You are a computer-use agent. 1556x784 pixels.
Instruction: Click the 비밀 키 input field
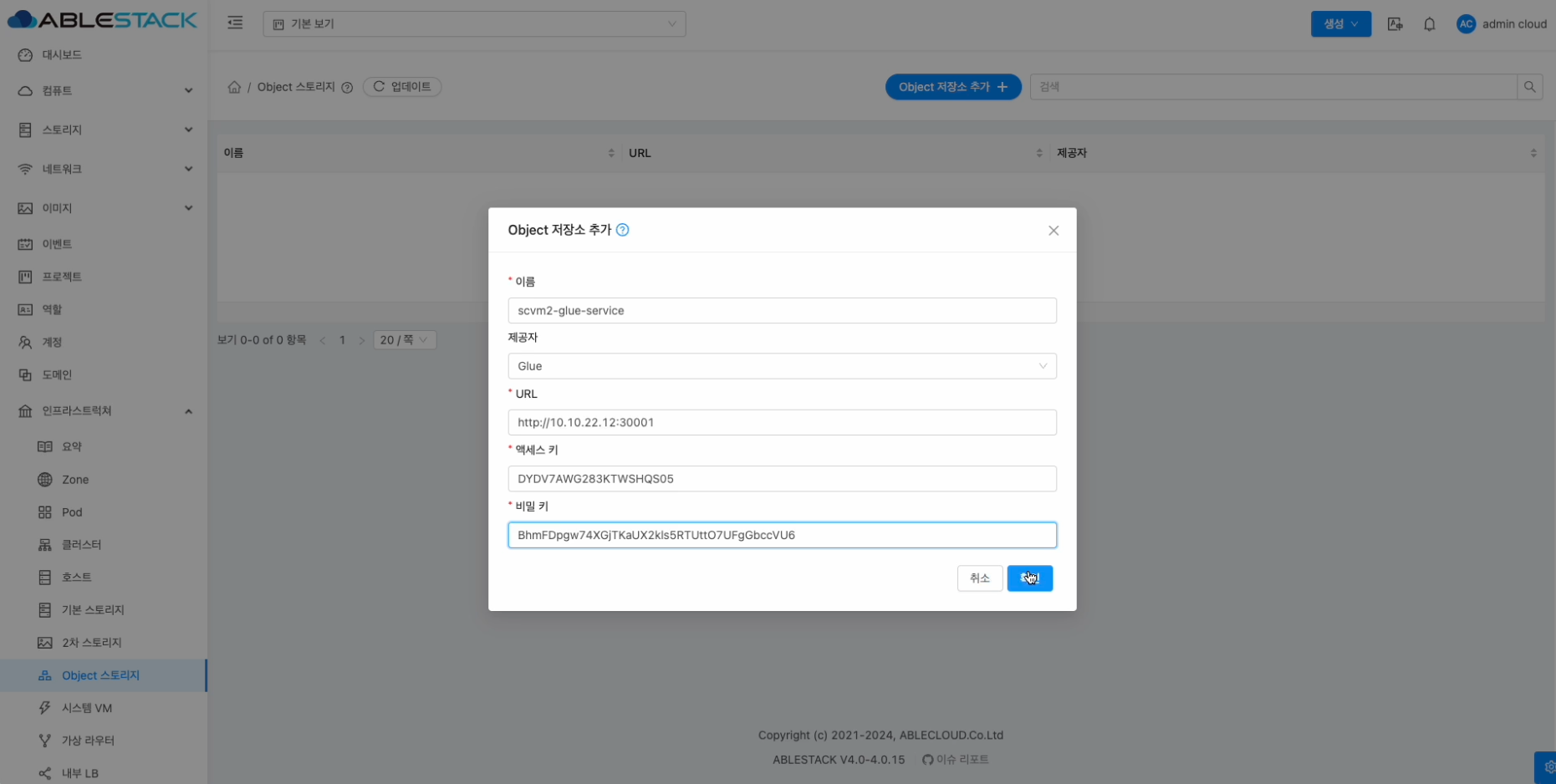click(x=782, y=535)
